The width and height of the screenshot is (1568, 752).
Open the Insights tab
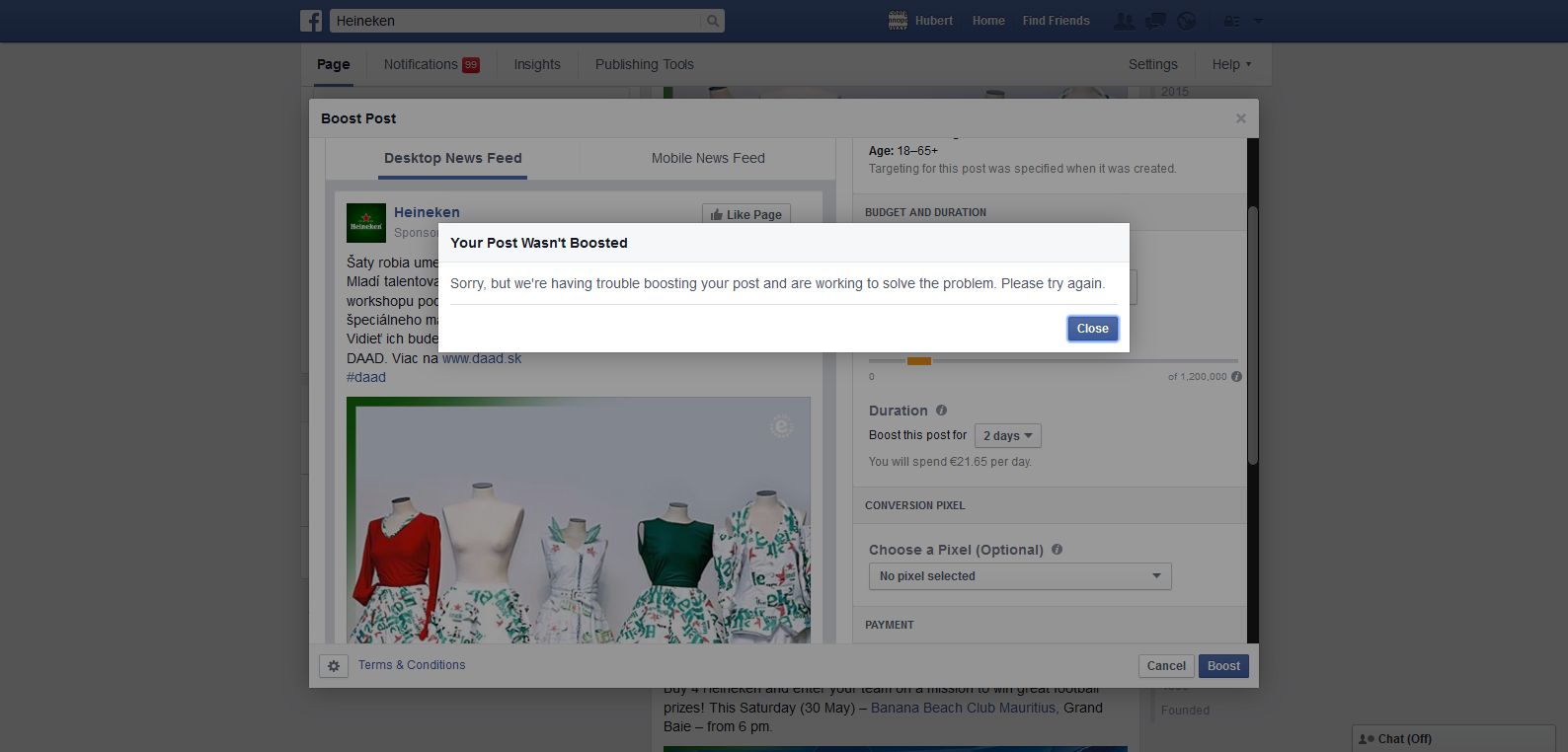(x=536, y=64)
